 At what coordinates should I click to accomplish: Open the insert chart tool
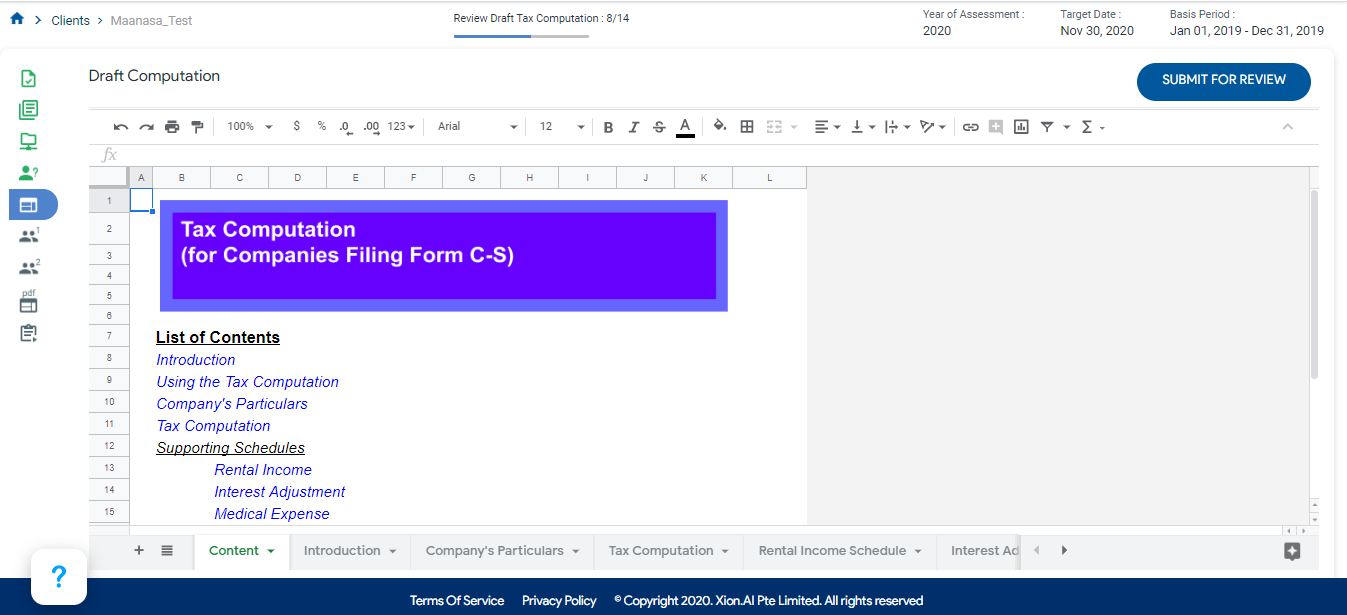coord(1021,127)
